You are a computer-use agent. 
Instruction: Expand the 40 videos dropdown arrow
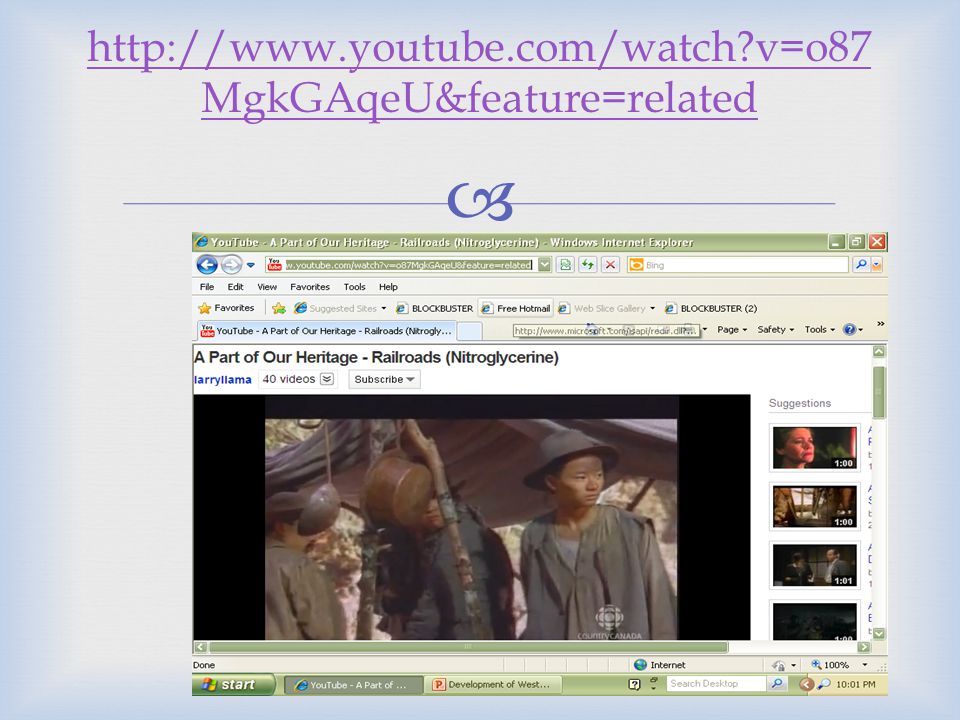pos(327,379)
